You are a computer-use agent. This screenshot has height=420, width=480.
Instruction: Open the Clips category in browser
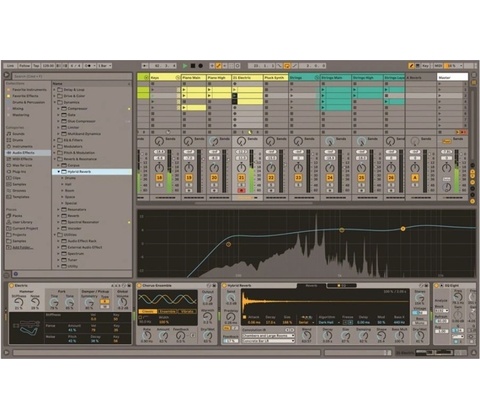[x=16, y=178]
